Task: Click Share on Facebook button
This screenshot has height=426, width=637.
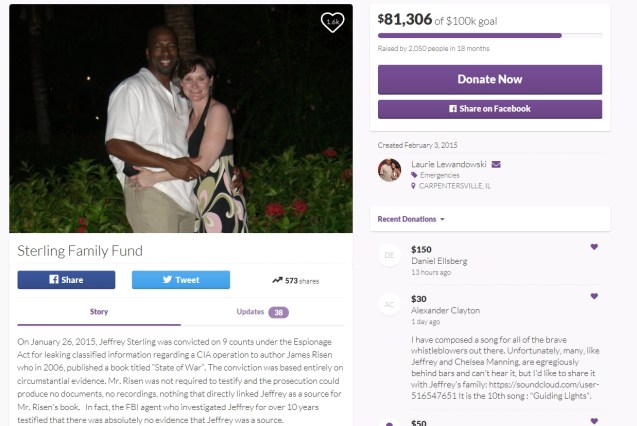Action: point(490,108)
